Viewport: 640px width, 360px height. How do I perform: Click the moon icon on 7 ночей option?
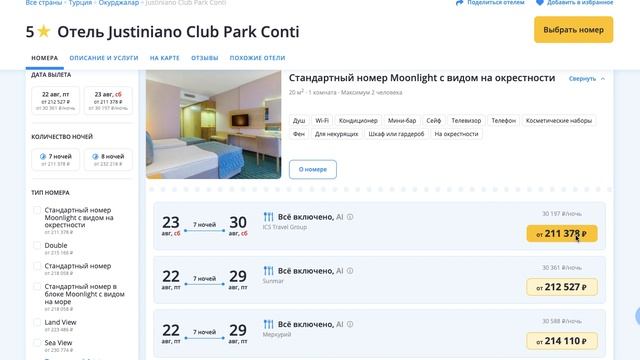pyautogui.click(x=43, y=156)
